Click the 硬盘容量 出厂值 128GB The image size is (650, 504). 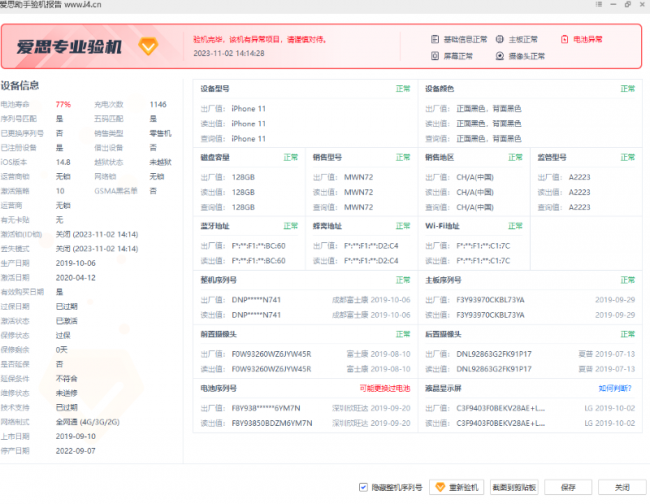pyautogui.click(x=243, y=177)
